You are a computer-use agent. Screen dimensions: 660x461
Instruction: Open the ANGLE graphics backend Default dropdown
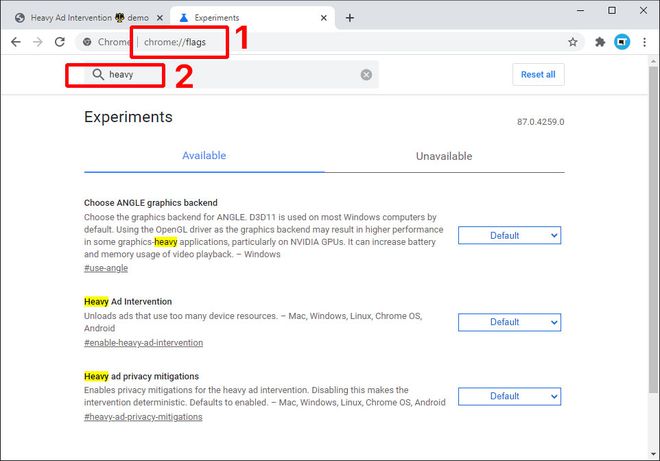[509, 235]
